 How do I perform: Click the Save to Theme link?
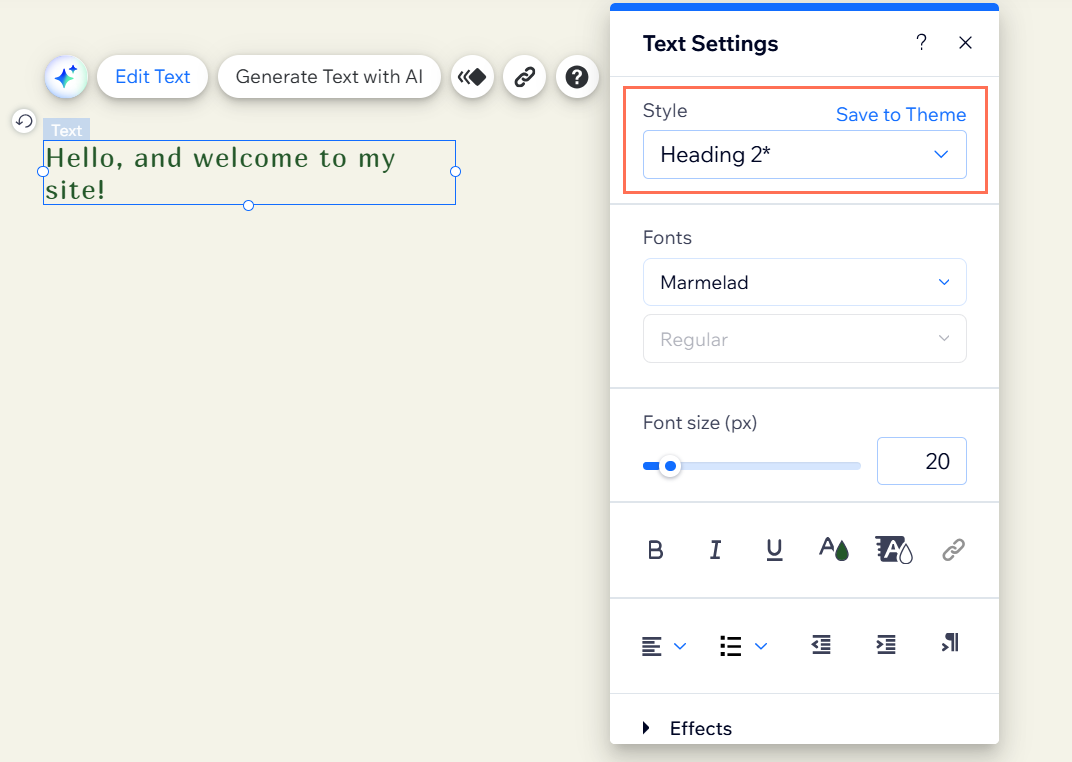(x=901, y=114)
